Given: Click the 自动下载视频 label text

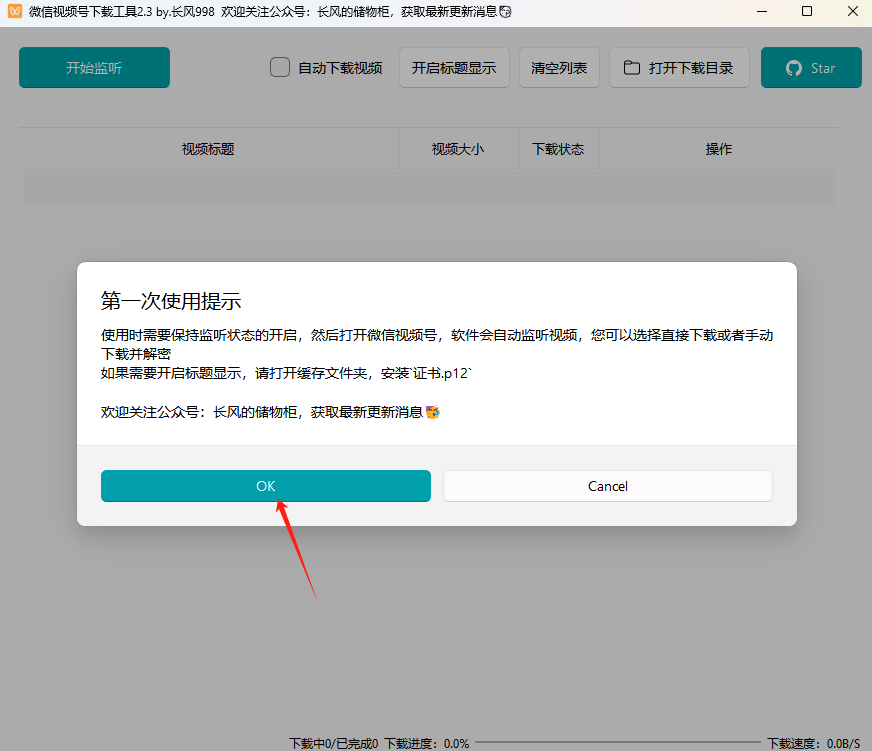Looking at the screenshot, I should coord(340,68).
